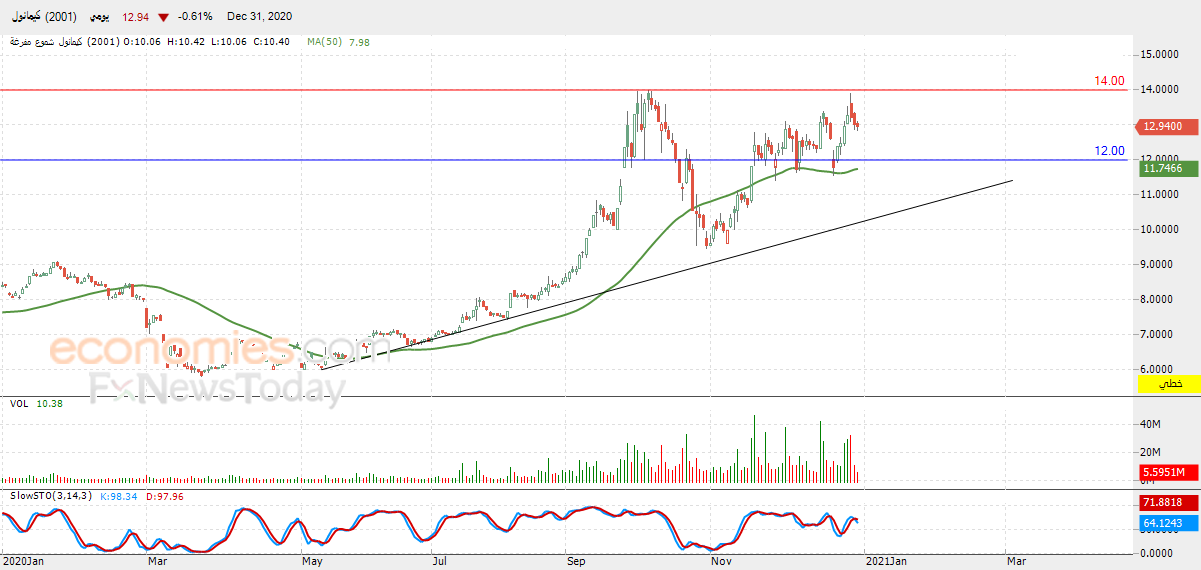This screenshot has width=1201, height=570.
Task: Select the SlowSTO(3,14,3) indicator label
Action: point(52,496)
